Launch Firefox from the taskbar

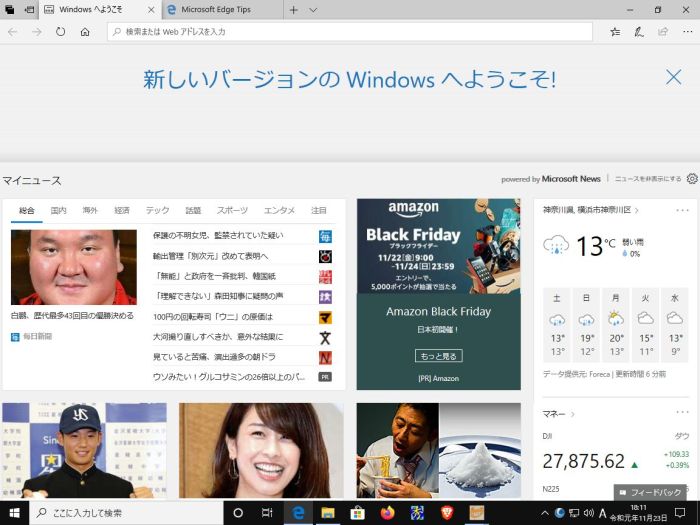tap(387, 513)
